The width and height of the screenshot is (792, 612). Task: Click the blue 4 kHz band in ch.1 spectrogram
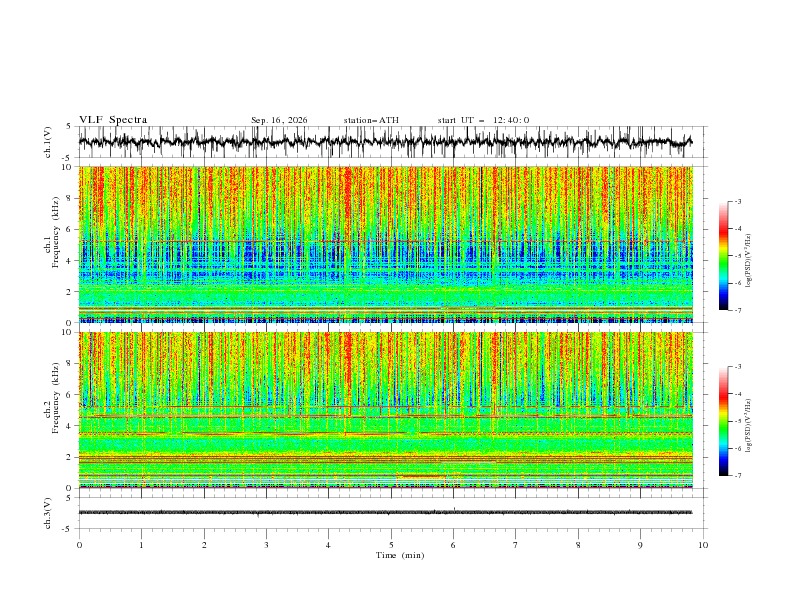(385, 260)
